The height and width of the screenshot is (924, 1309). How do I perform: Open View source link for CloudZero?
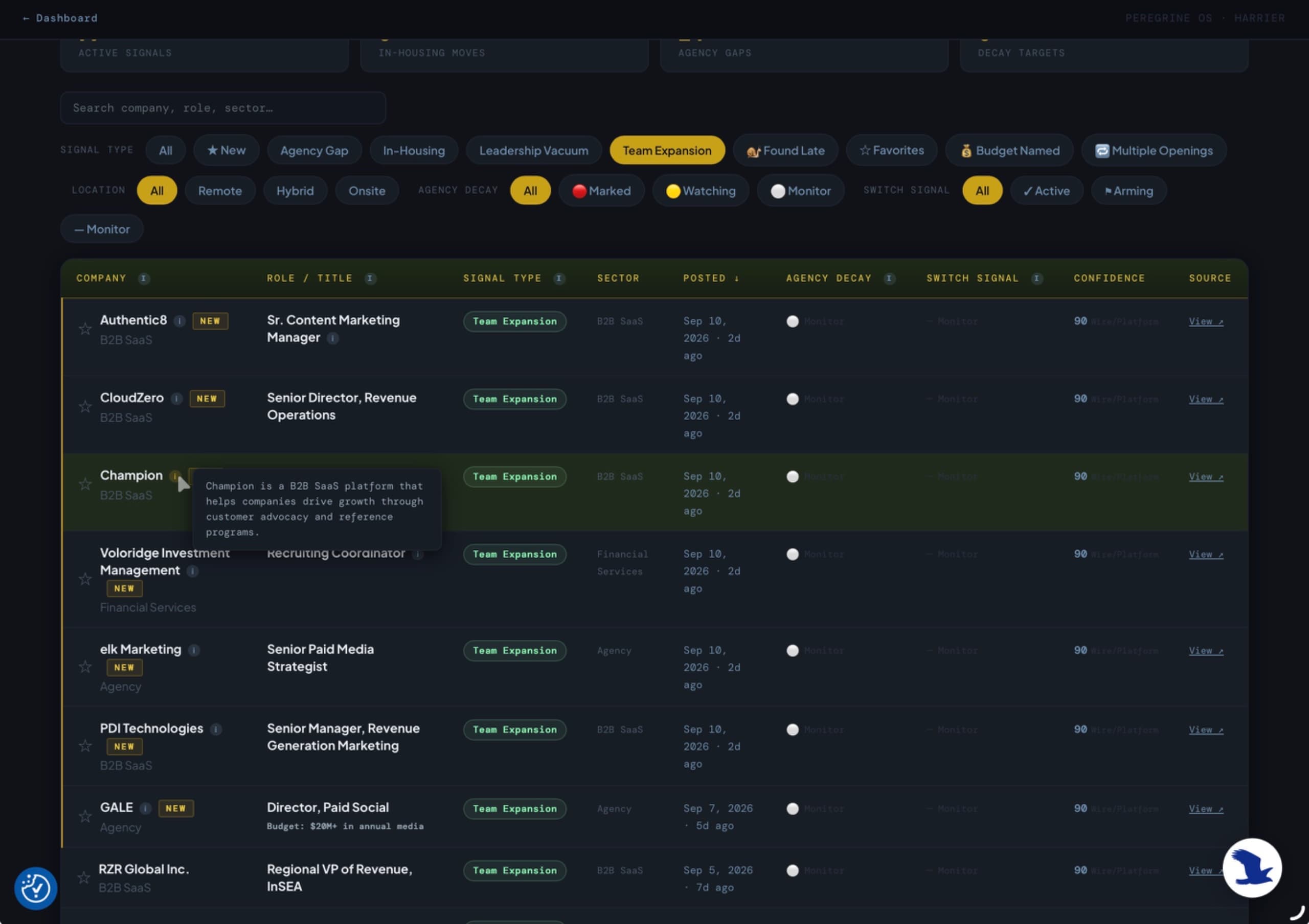[x=1206, y=399]
